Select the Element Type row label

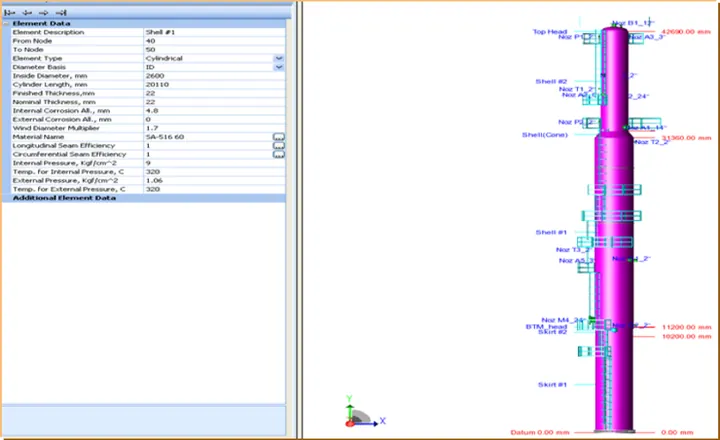[x=37, y=58]
